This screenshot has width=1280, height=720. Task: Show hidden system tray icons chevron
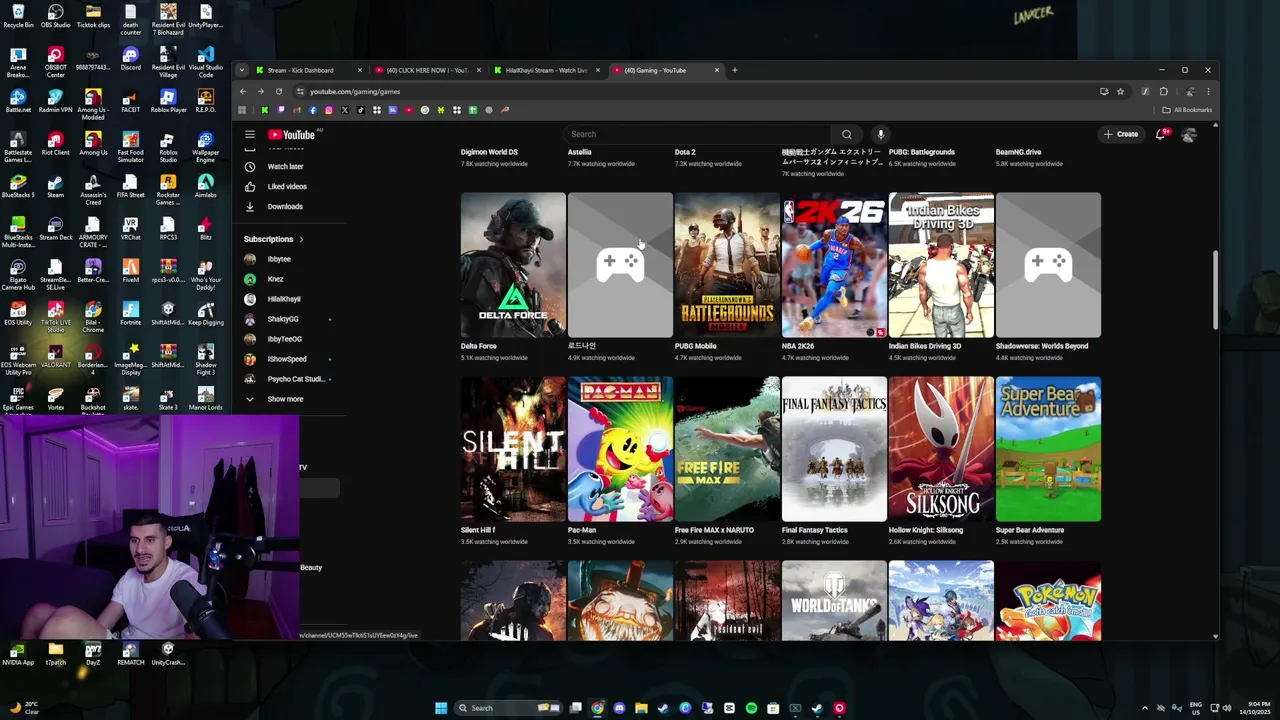tap(1146, 708)
